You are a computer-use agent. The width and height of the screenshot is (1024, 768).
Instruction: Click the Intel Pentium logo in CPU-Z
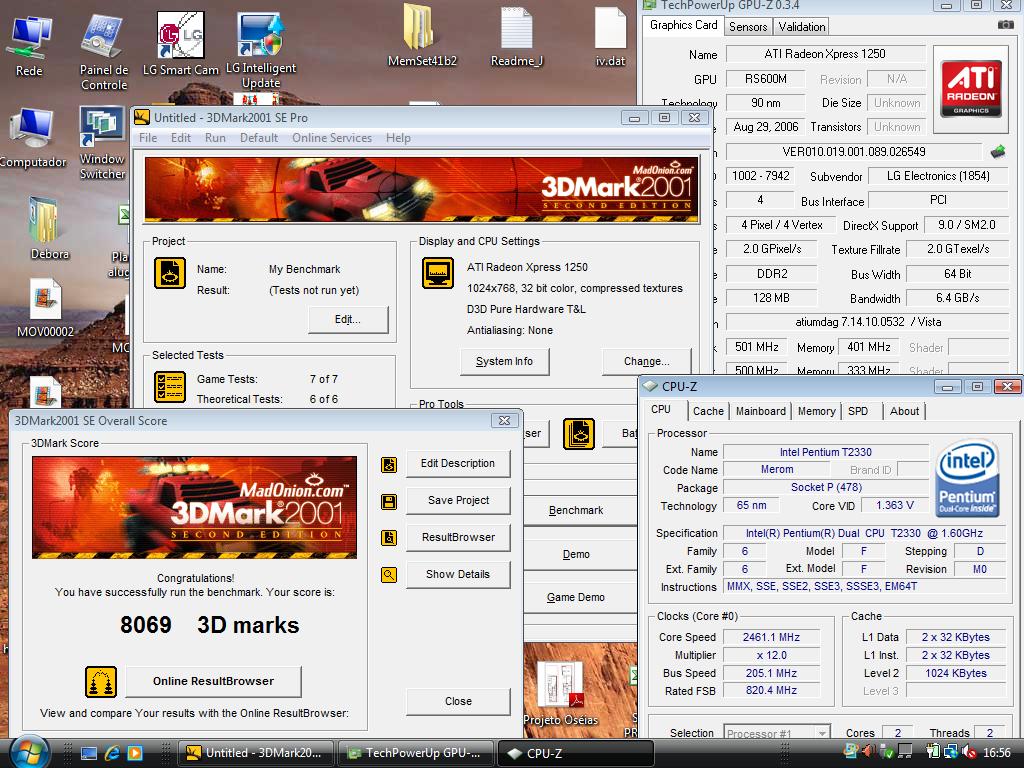click(x=967, y=479)
